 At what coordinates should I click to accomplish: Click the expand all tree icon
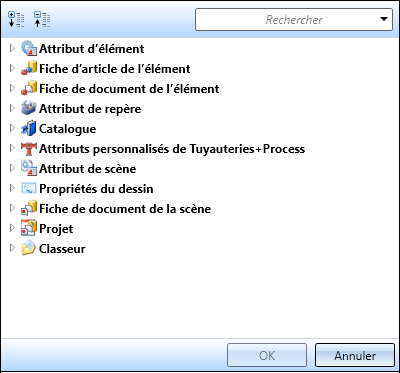point(16,20)
